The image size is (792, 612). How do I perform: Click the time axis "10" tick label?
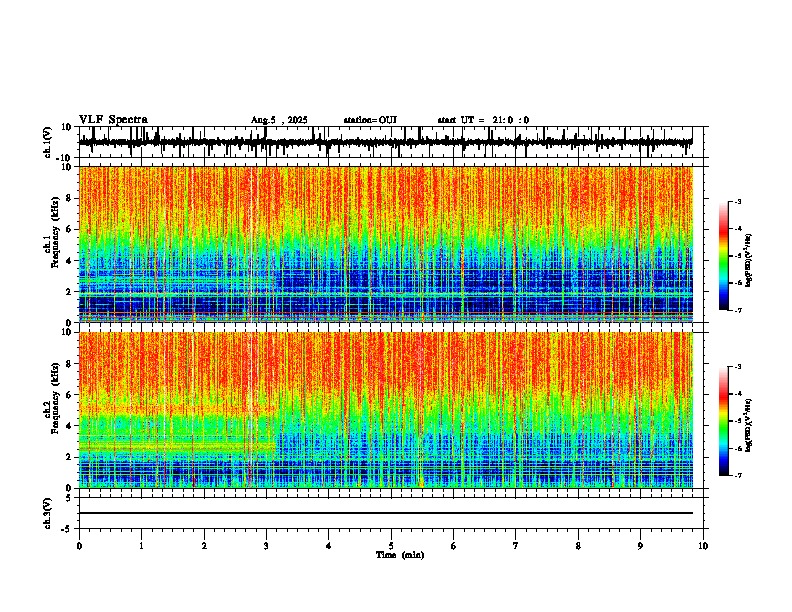pos(703,546)
